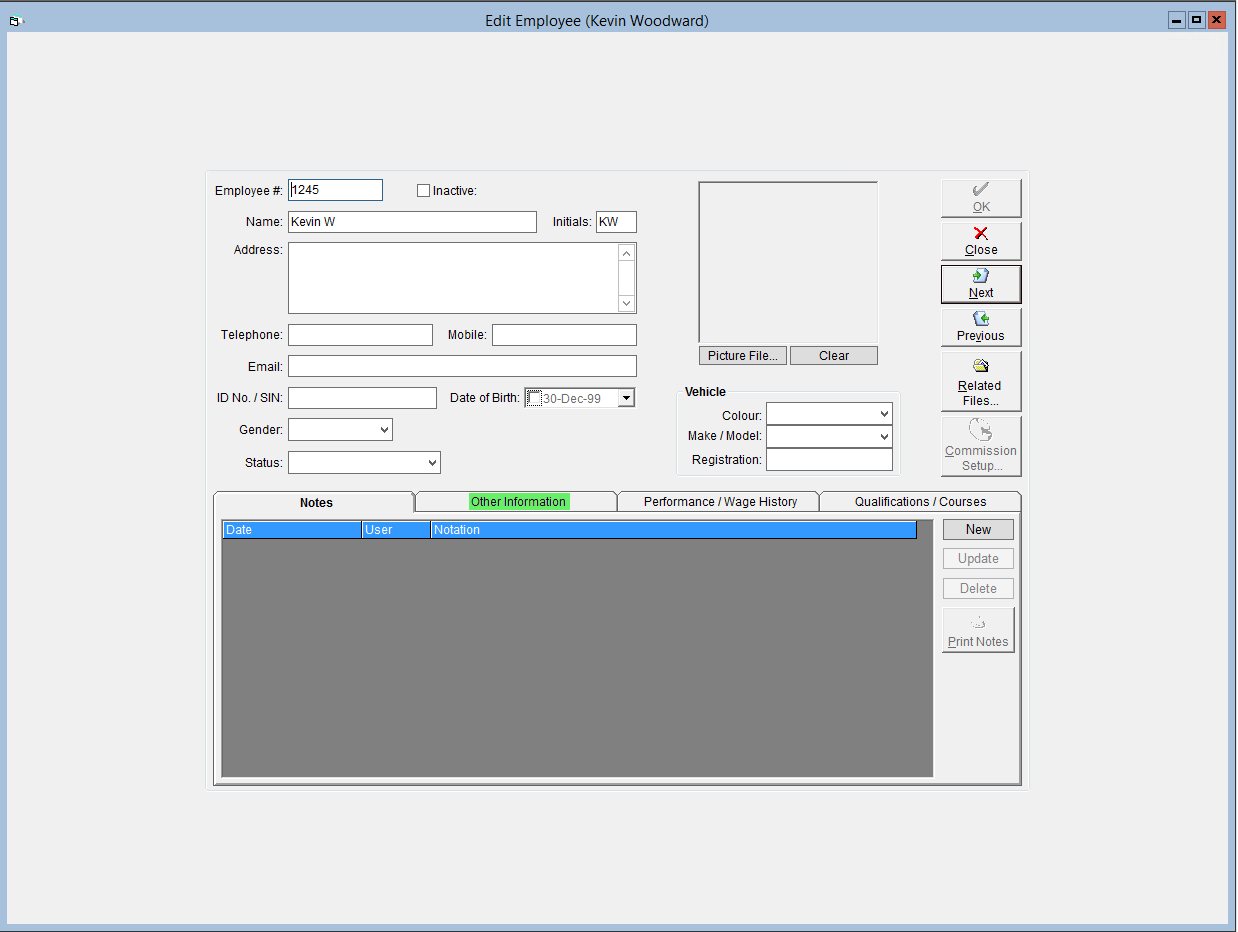Expand the Gender dropdown
Viewport: 1238px width, 932px height.
click(385, 430)
